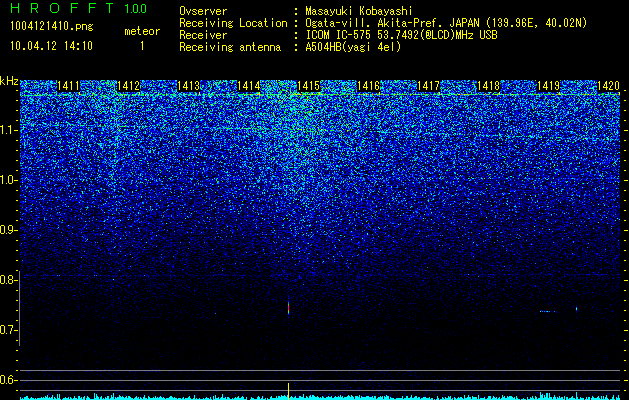Click the HROFFT 1.0.0 title text
629x400 pixels.
coord(78,8)
